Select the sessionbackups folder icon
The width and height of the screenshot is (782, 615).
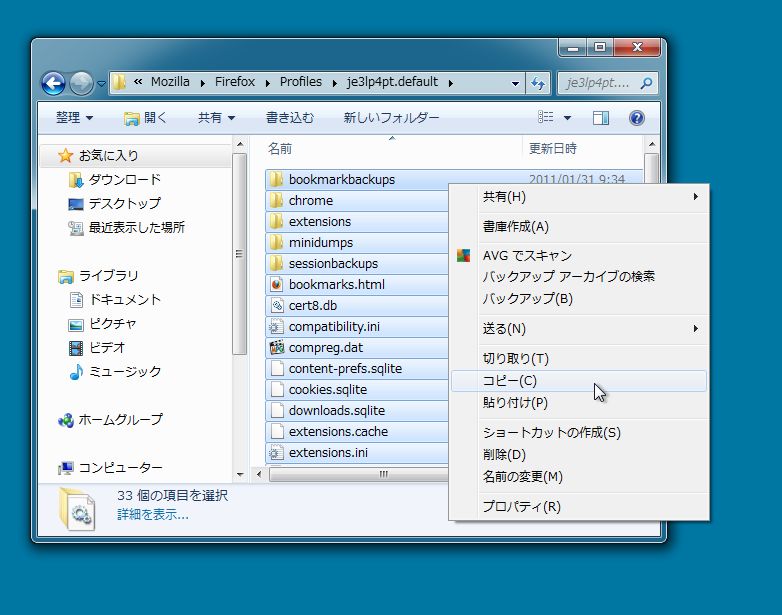(x=276, y=263)
